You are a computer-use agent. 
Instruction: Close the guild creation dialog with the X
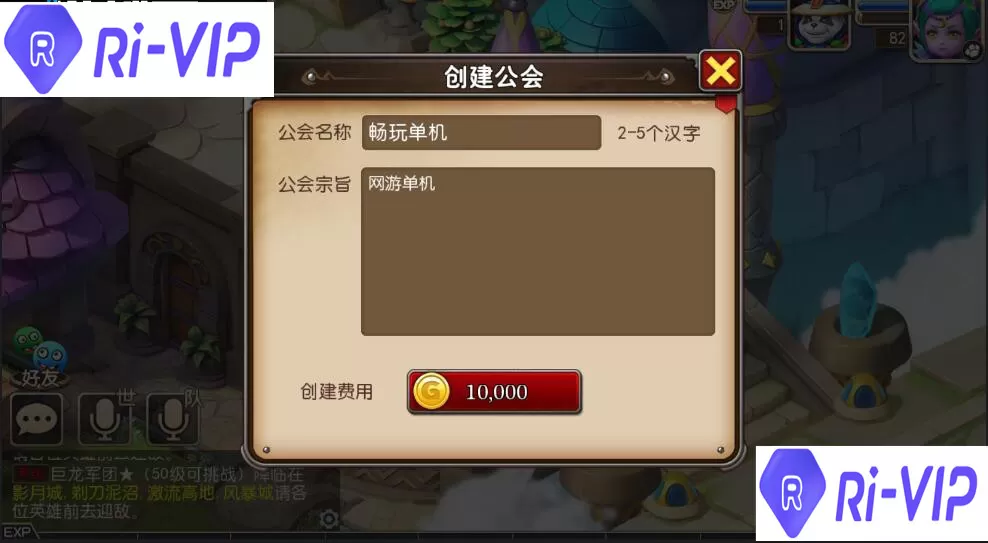[720, 71]
